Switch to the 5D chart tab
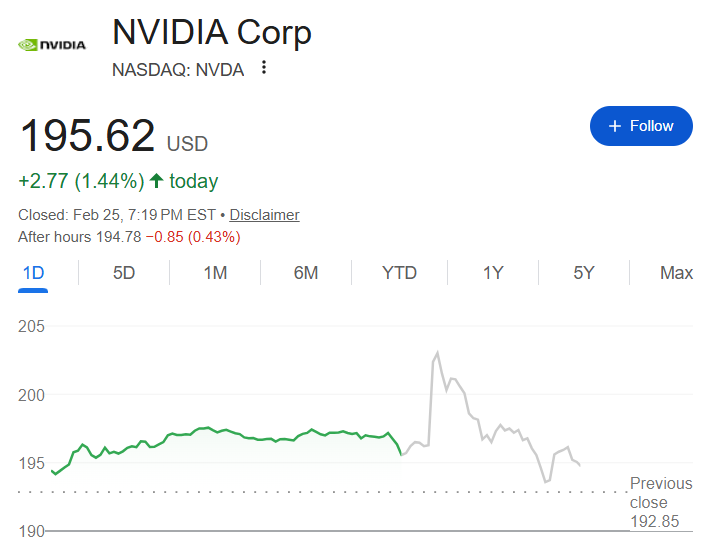 click(x=124, y=273)
